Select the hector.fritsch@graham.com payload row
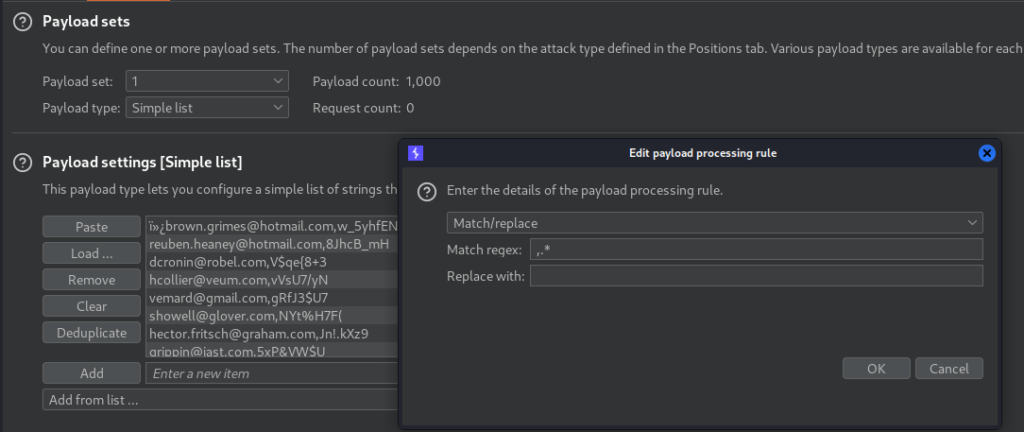The width and height of the screenshot is (1024, 432). point(272,333)
